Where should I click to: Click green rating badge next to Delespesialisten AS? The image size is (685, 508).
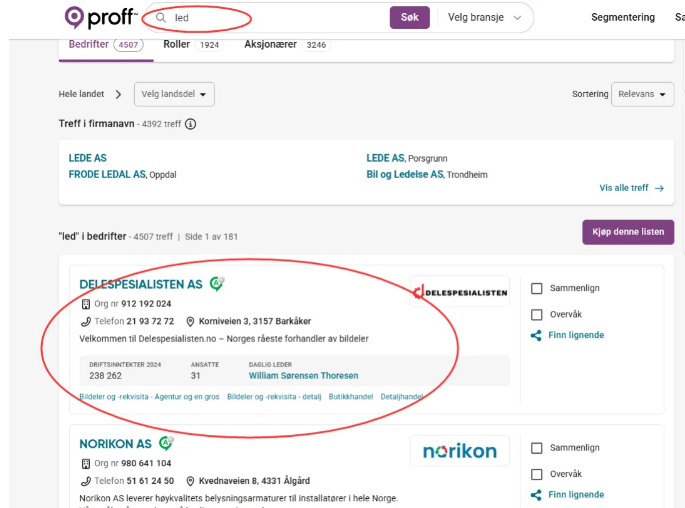[x=217, y=283]
